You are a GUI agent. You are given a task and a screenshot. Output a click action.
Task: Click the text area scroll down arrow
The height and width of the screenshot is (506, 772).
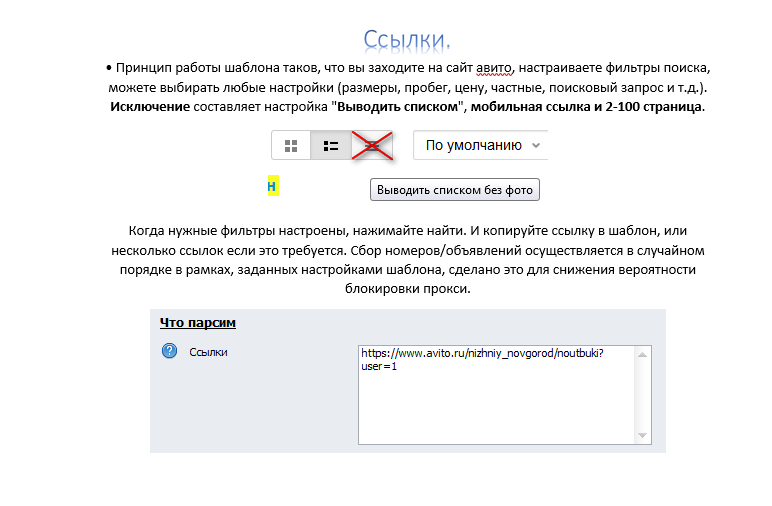(x=643, y=435)
